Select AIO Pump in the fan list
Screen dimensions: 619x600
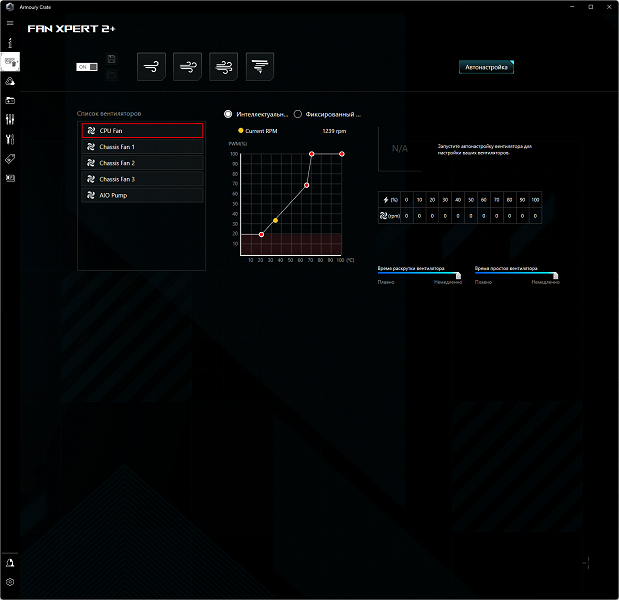(x=142, y=195)
